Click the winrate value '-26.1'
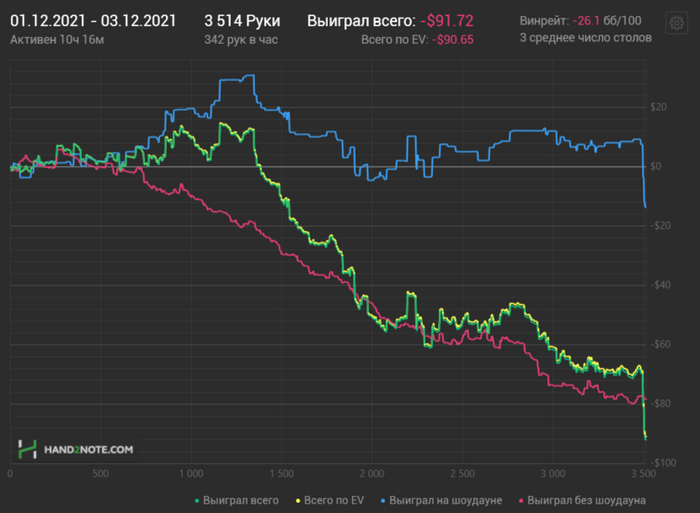This screenshot has width=700, height=513. coord(586,21)
